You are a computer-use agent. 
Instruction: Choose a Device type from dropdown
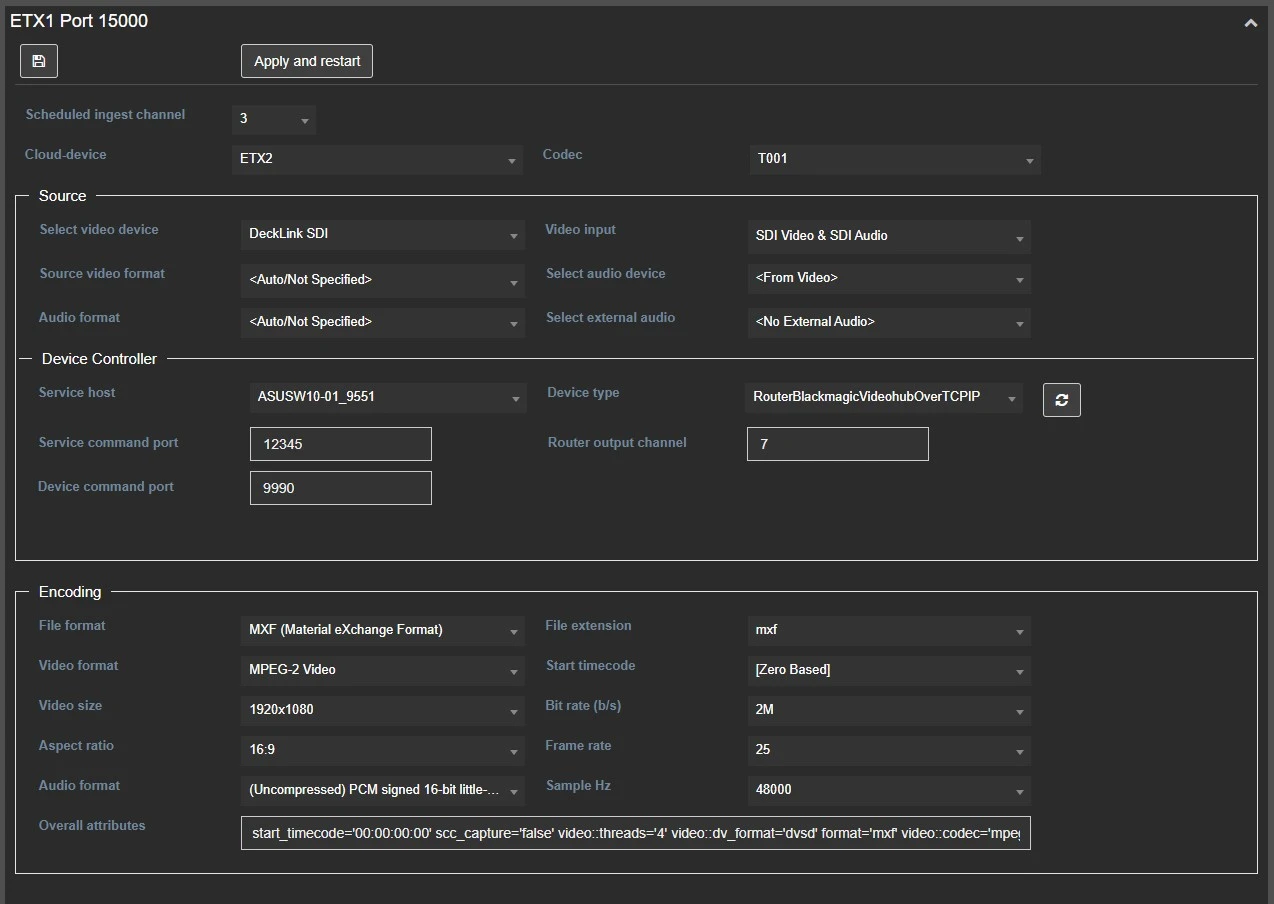point(883,397)
